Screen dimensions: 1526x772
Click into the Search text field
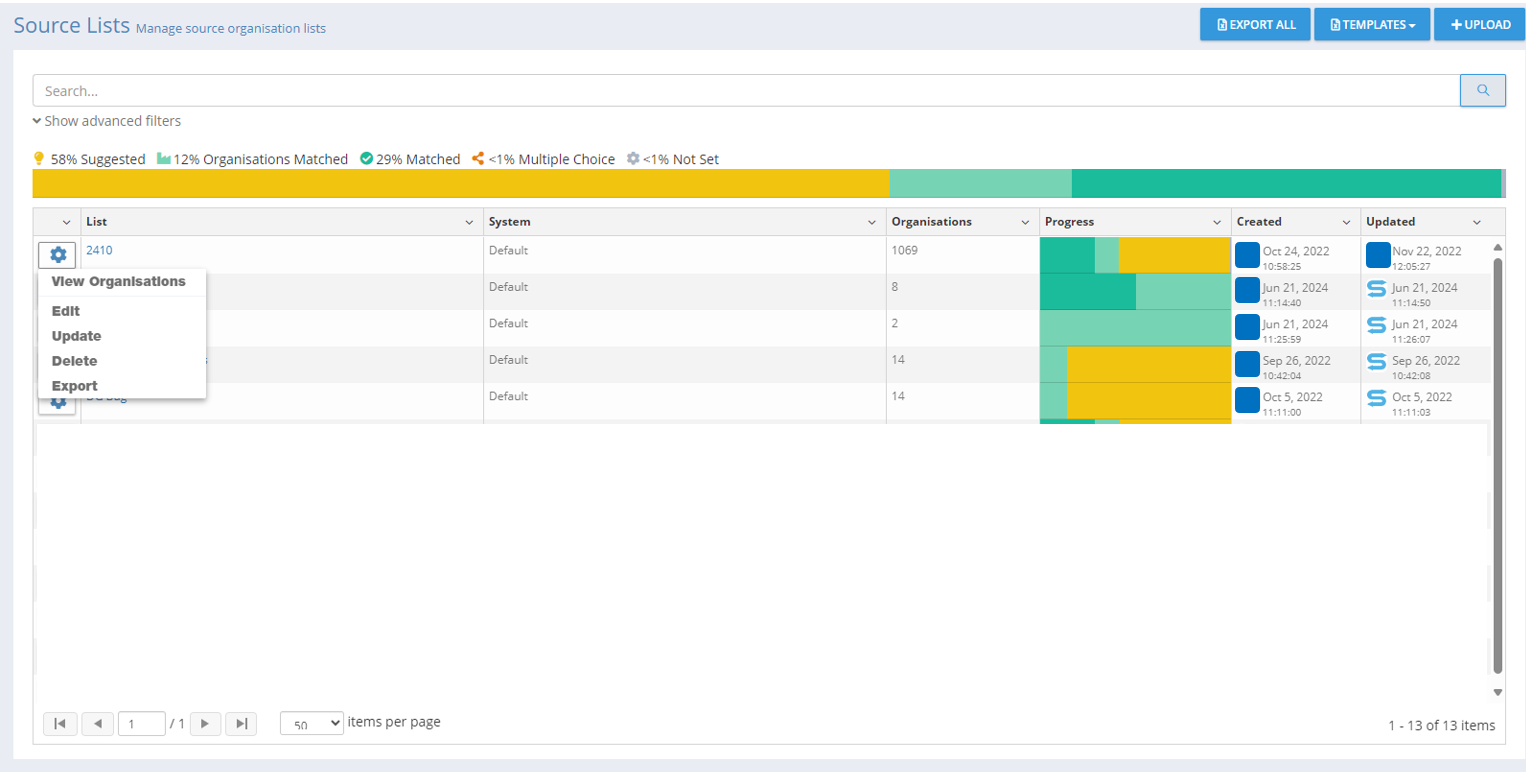pyautogui.click(x=746, y=90)
